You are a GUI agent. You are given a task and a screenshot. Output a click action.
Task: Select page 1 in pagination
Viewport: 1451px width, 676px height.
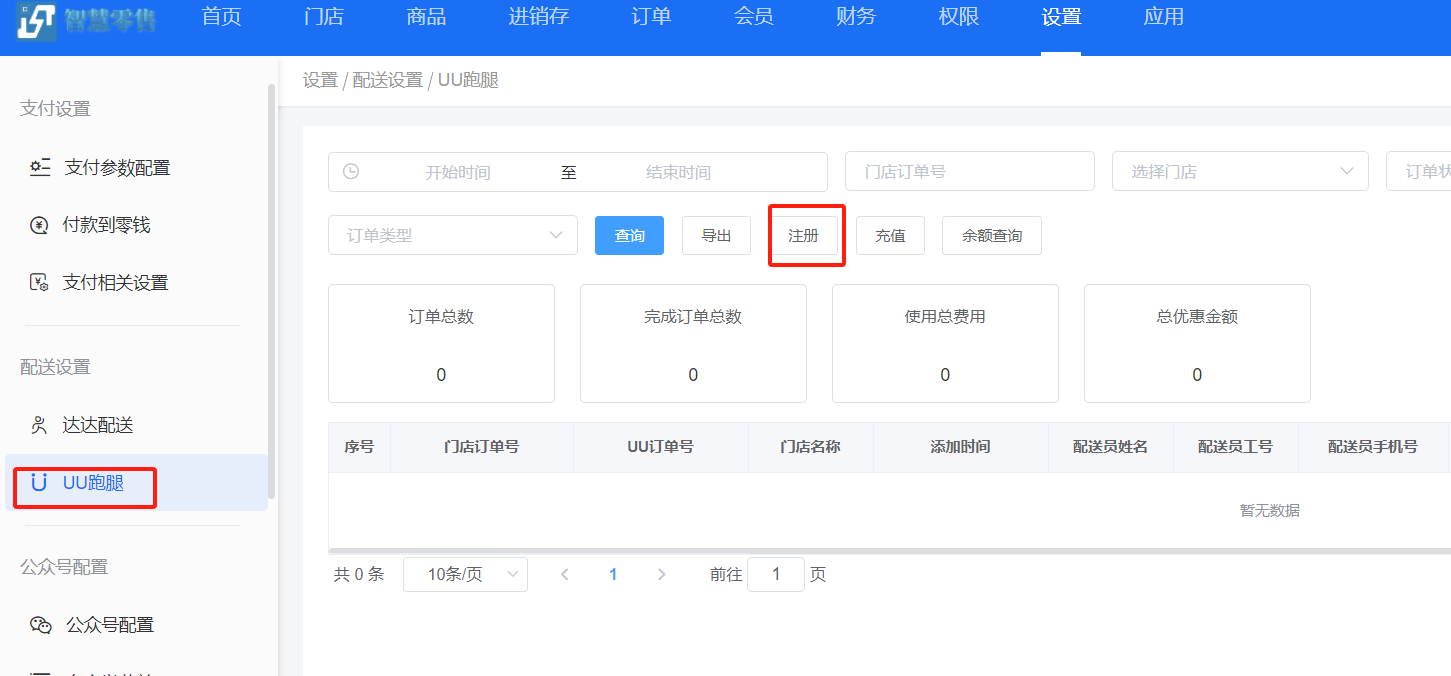click(x=613, y=574)
